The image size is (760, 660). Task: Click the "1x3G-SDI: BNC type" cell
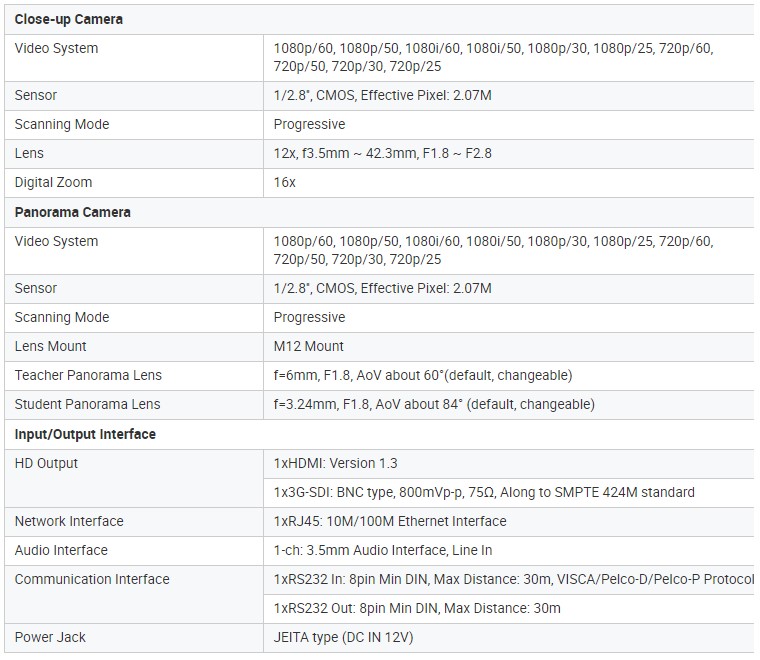pyautogui.click(x=508, y=492)
